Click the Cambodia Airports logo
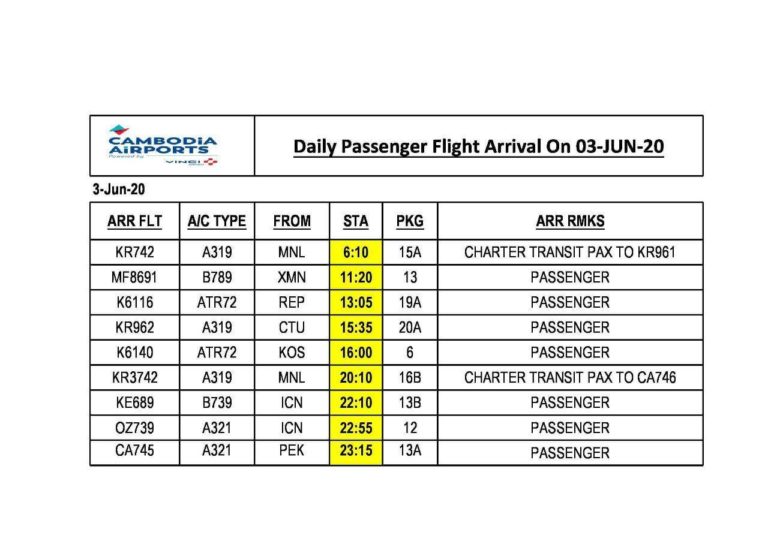The image size is (768, 535). (x=163, y=146)
